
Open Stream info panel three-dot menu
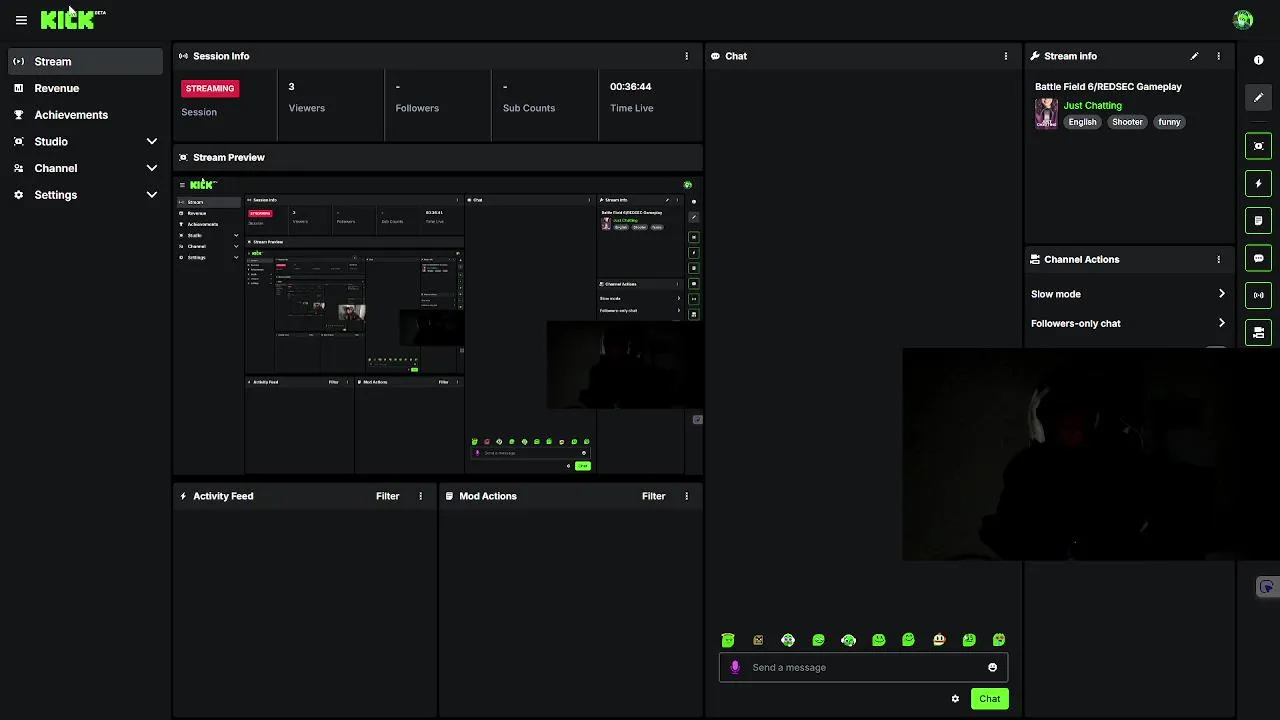coord(1218,56)
